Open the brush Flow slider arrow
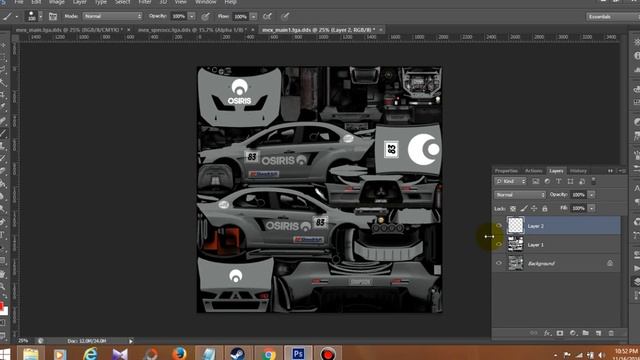Viewport: 640px width, 360px height. coord(253,16)
